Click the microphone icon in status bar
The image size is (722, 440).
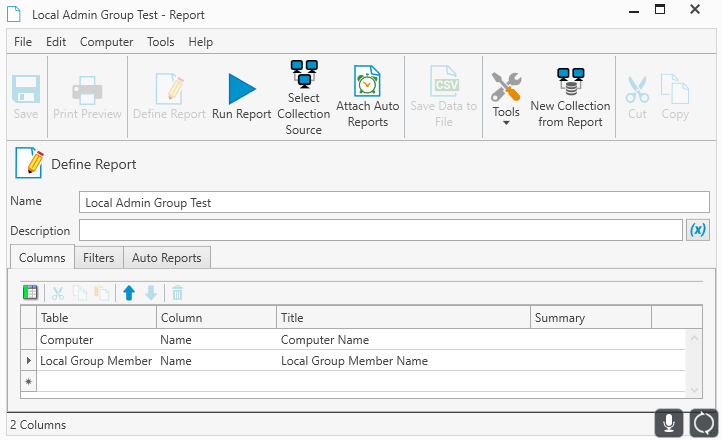(669, 423)
